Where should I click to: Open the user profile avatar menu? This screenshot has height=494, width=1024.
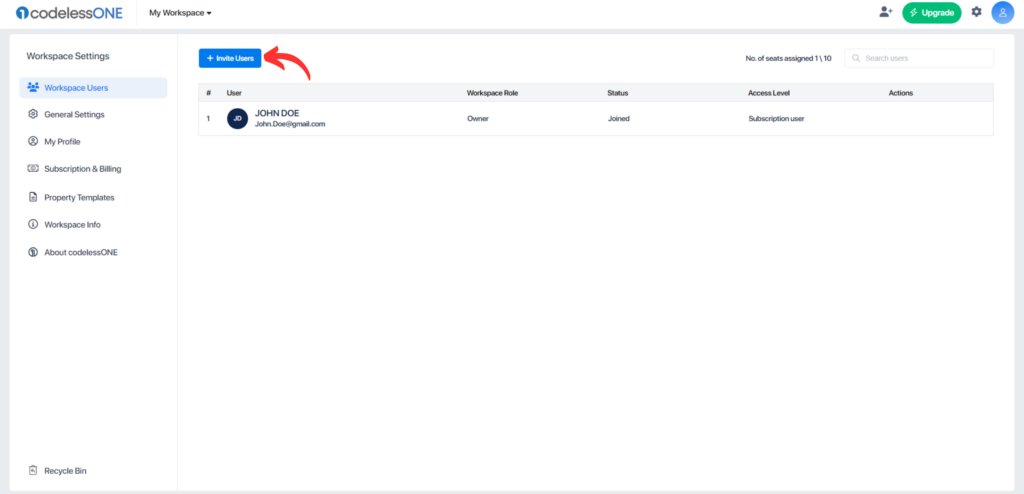coord(1002,12)
